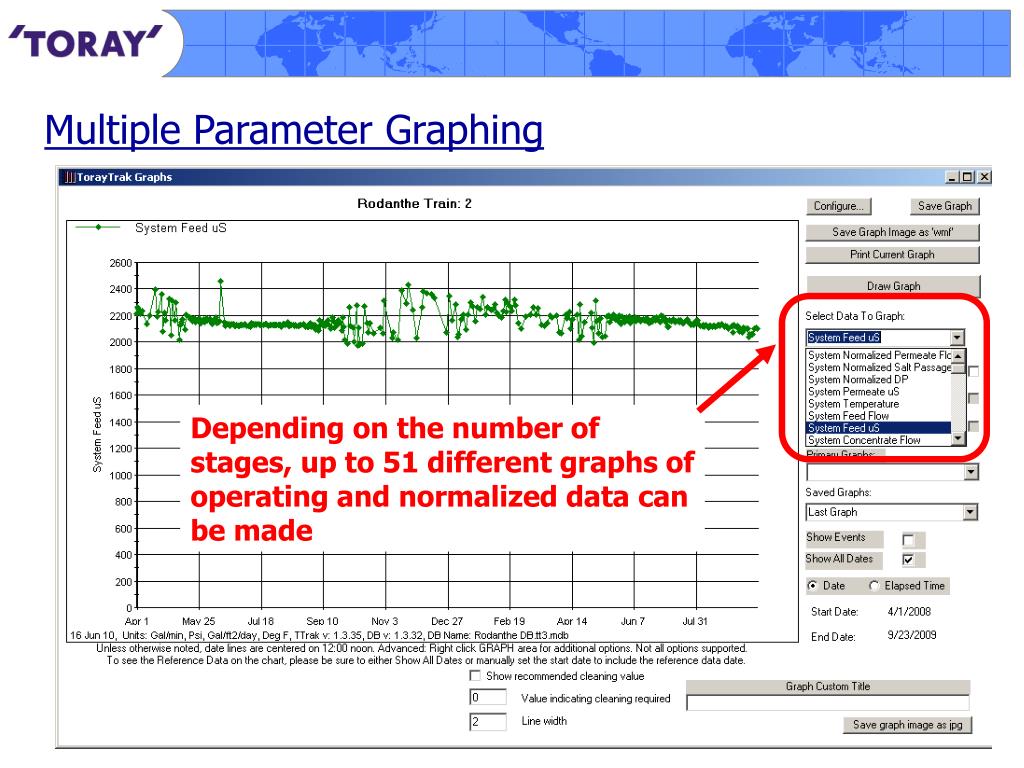Image resolution: width=1024 pixels, height=768 pixels.
Task: Minimize the TorayTrak Graphs window
Action: pyautogui.click(x=952, y=177)
